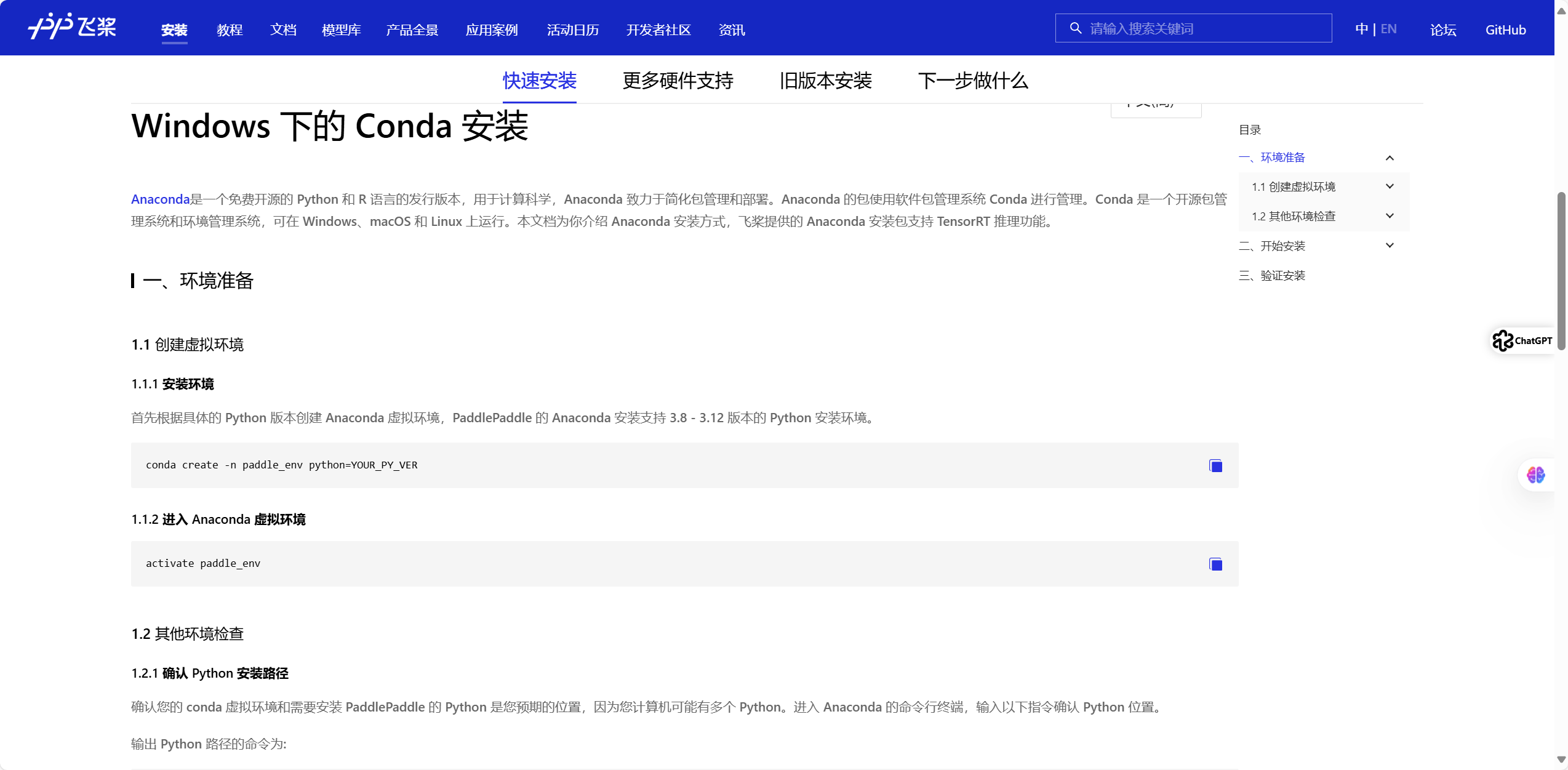1568x770 pixels.
Task: Expand the 1.2 其他环境检查 entry
Action: (x=1390, y=216)
